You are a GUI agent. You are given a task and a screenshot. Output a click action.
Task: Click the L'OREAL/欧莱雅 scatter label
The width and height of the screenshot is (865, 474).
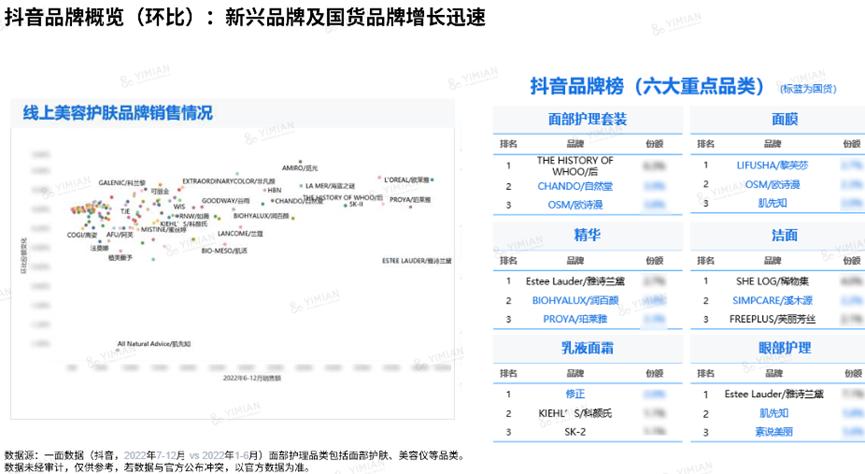point(407,180)
